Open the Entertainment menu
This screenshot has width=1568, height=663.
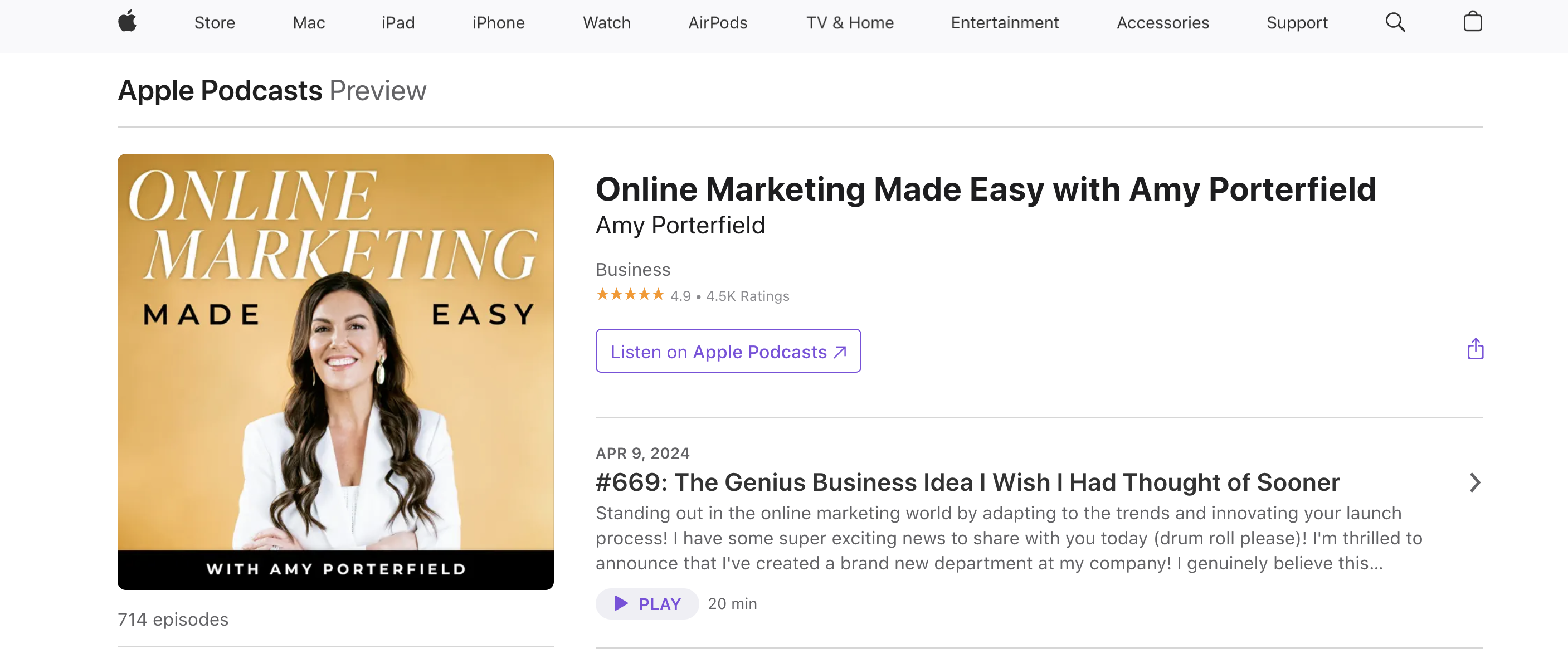[1004, 22]
